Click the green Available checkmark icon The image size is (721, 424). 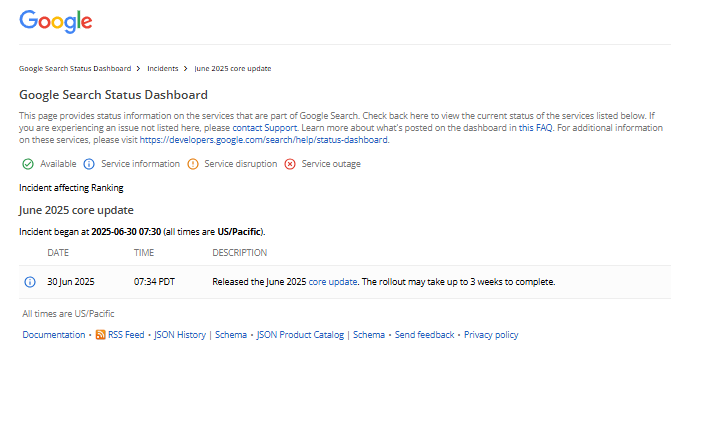coord(28,164)
